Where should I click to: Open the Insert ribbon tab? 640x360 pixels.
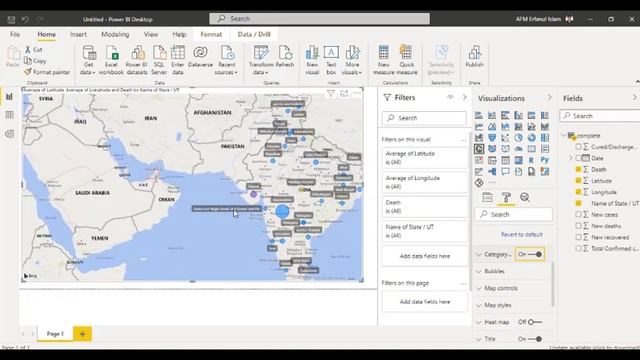[78, 34]
